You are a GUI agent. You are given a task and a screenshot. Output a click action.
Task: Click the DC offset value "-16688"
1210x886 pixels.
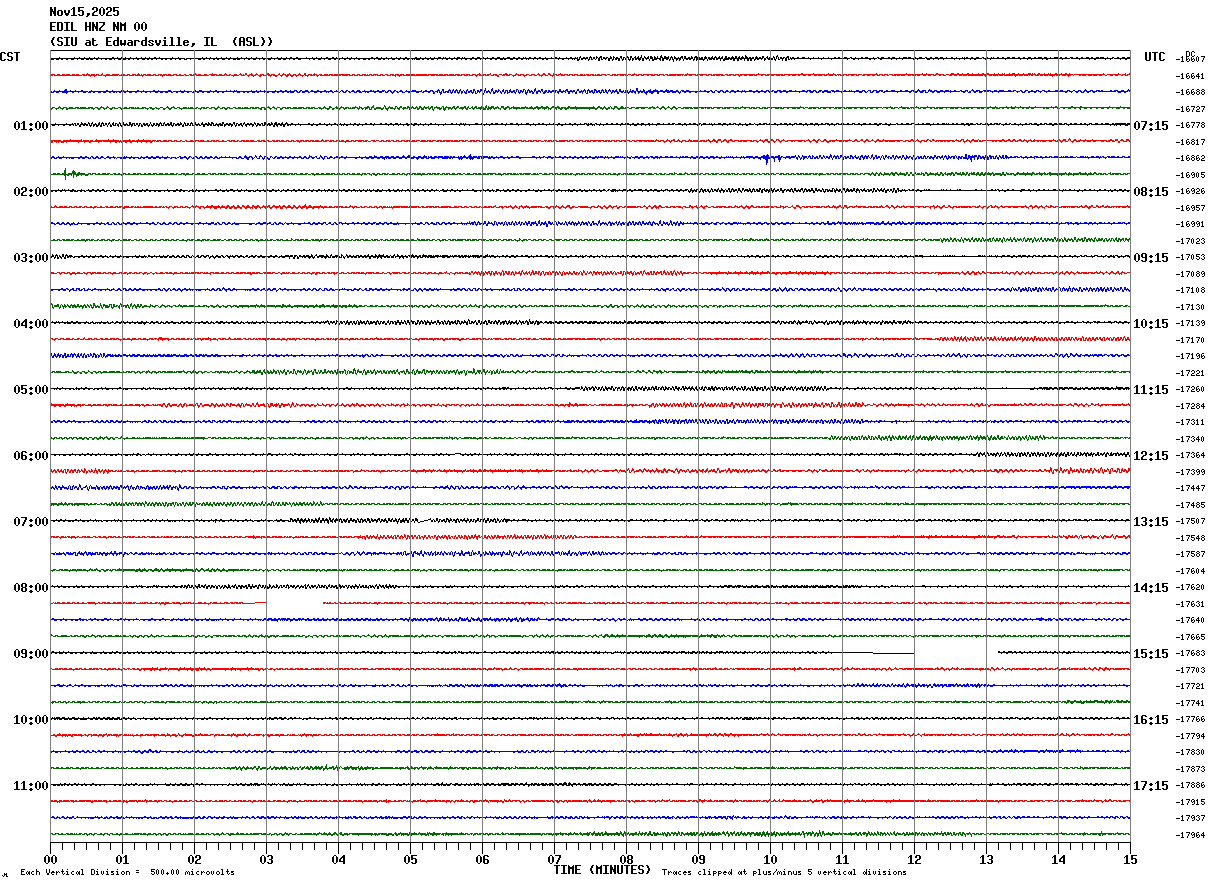(x=1191, y=92)
